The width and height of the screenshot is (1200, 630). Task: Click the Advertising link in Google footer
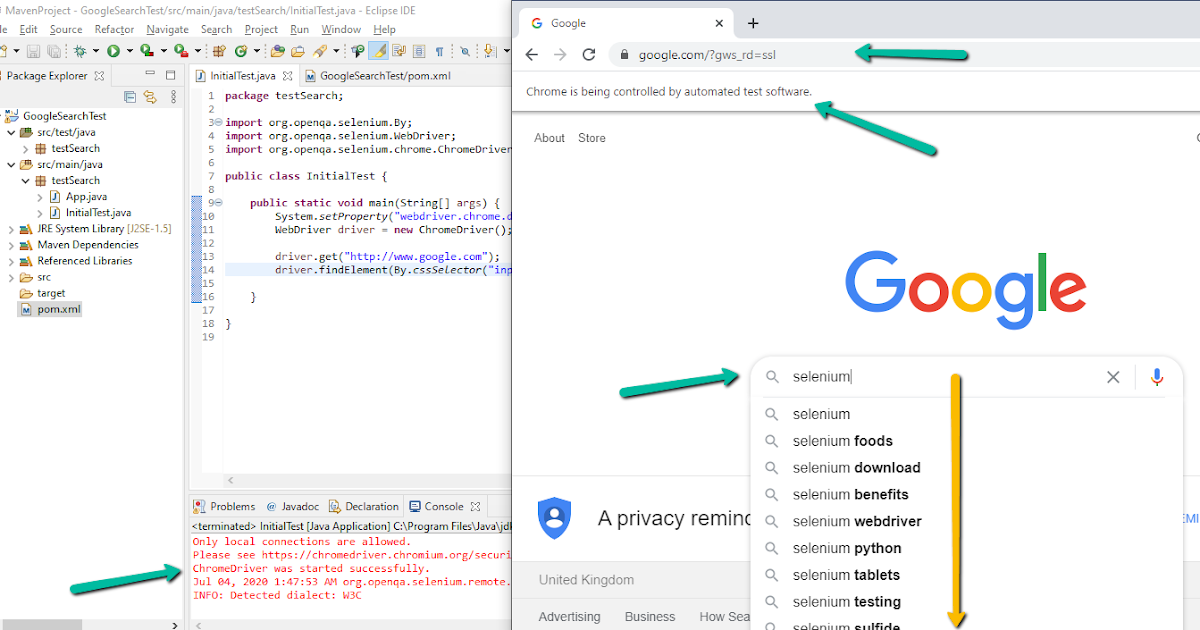pyautogui.click(x=569, y=616)
